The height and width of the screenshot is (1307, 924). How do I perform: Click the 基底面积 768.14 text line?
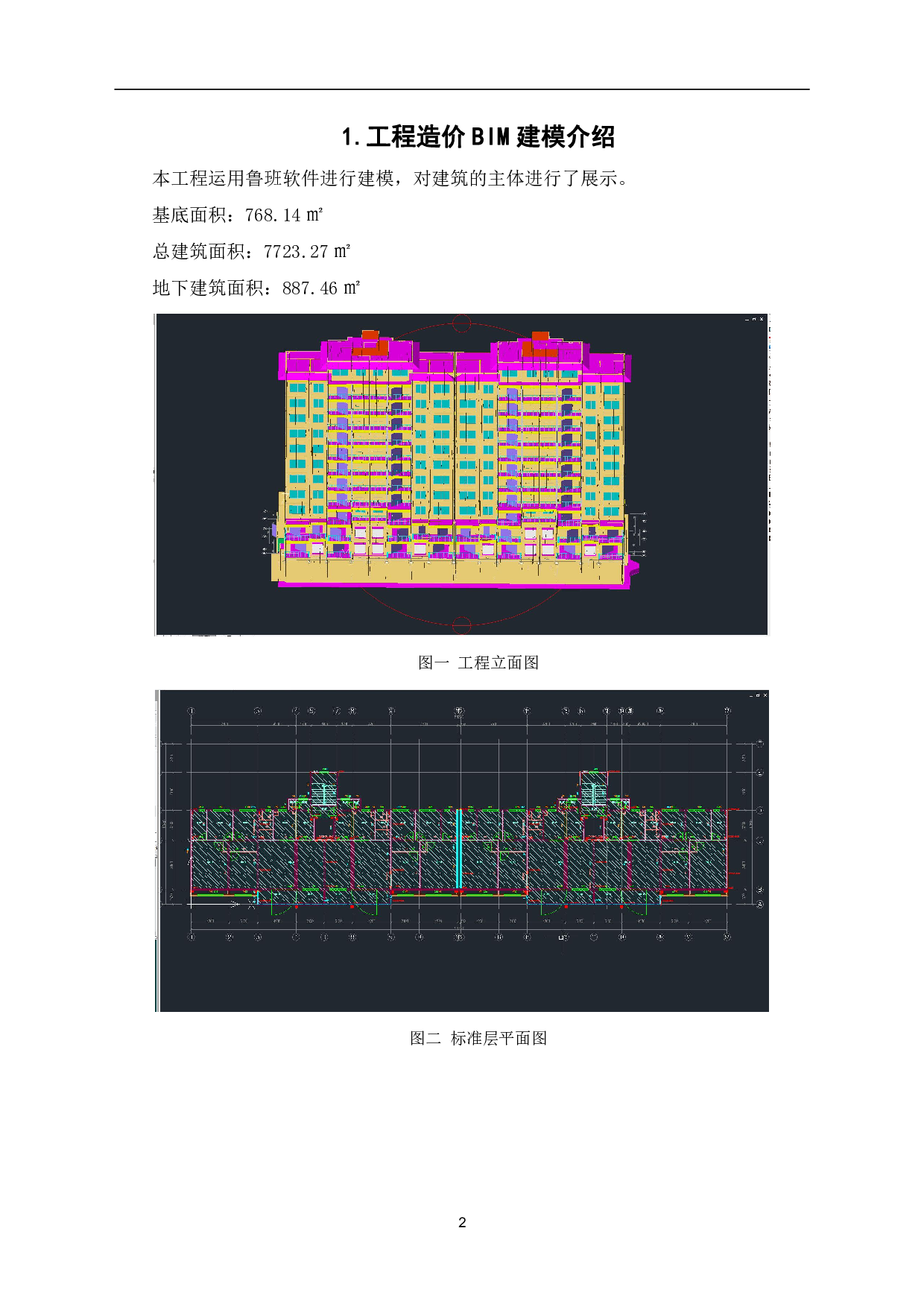(237, 215)
